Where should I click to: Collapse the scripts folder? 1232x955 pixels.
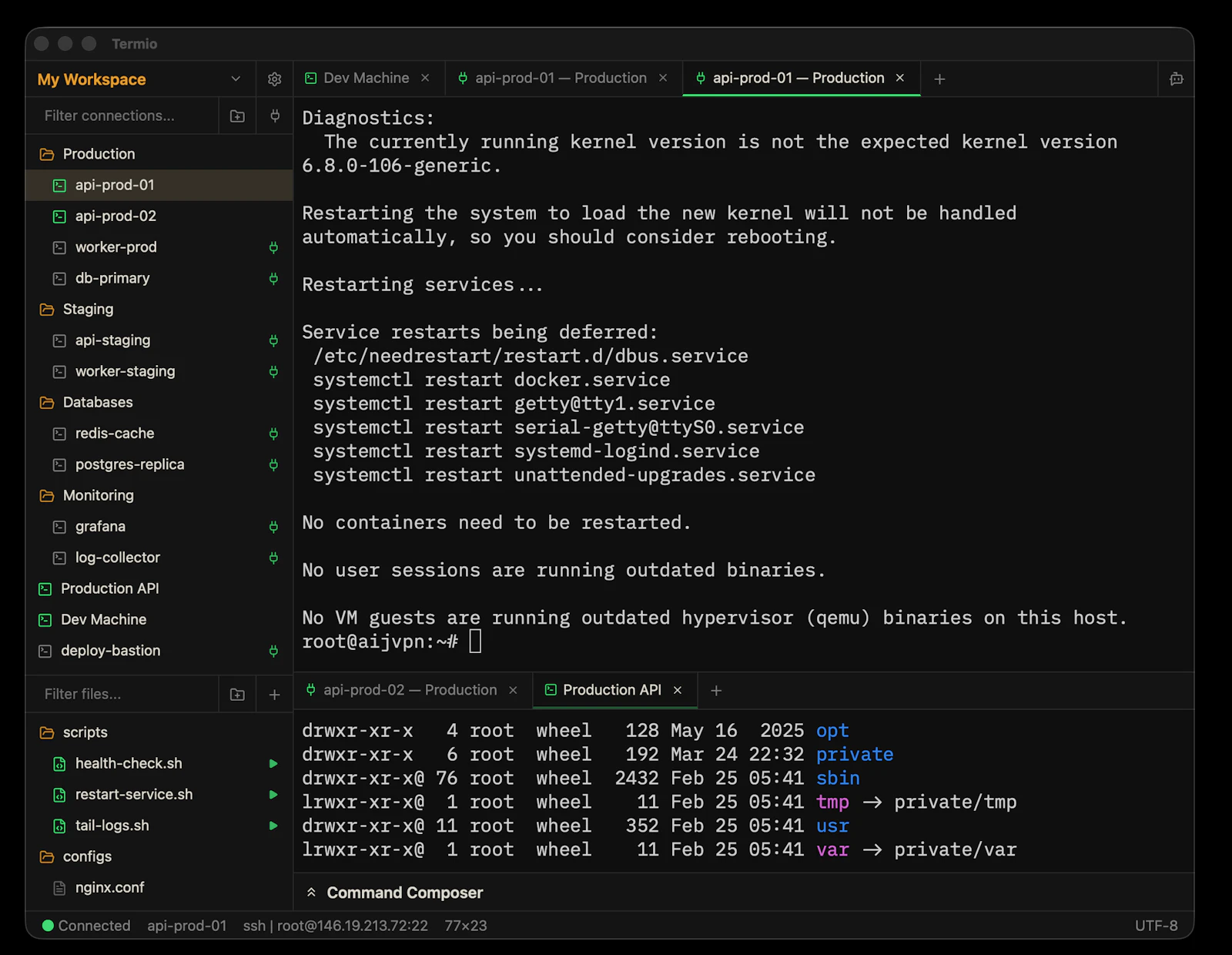[159, 732]
